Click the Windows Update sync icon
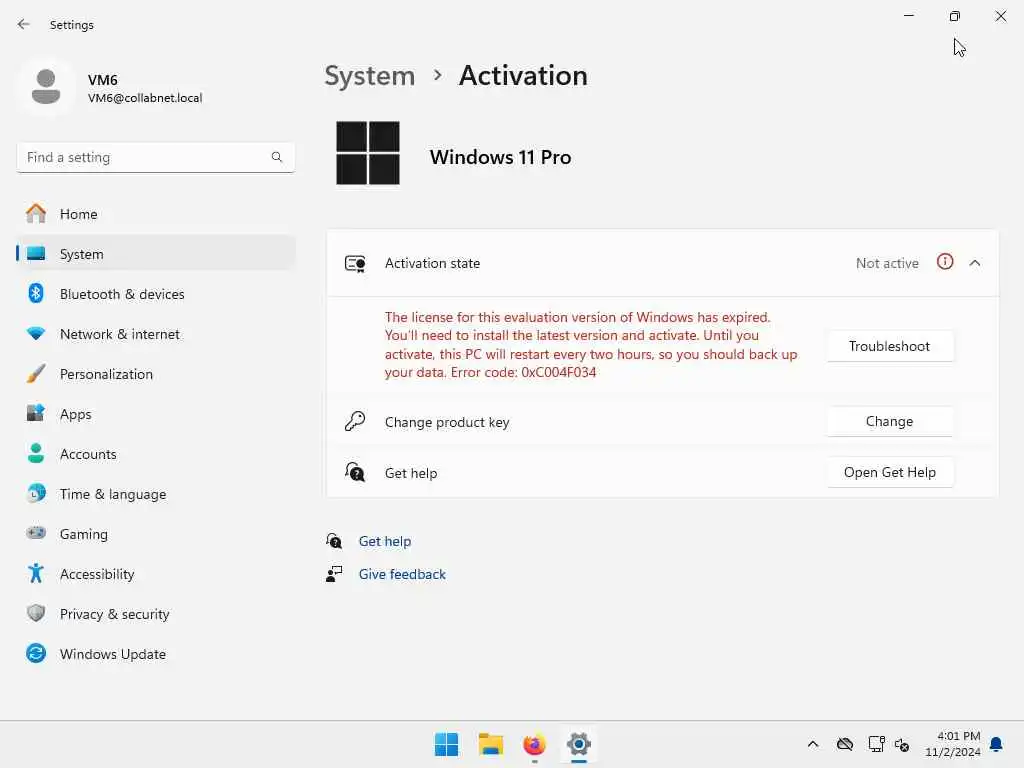Screen dimensions: 1024x768 coord(36,653)
